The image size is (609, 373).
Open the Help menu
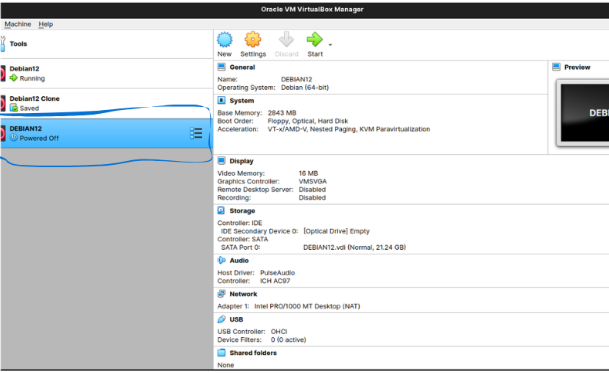45,24
